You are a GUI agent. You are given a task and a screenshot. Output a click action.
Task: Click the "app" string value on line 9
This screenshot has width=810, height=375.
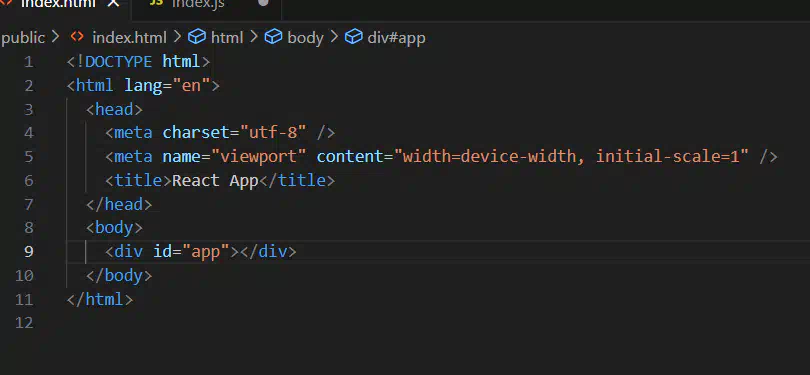point(206,252)
